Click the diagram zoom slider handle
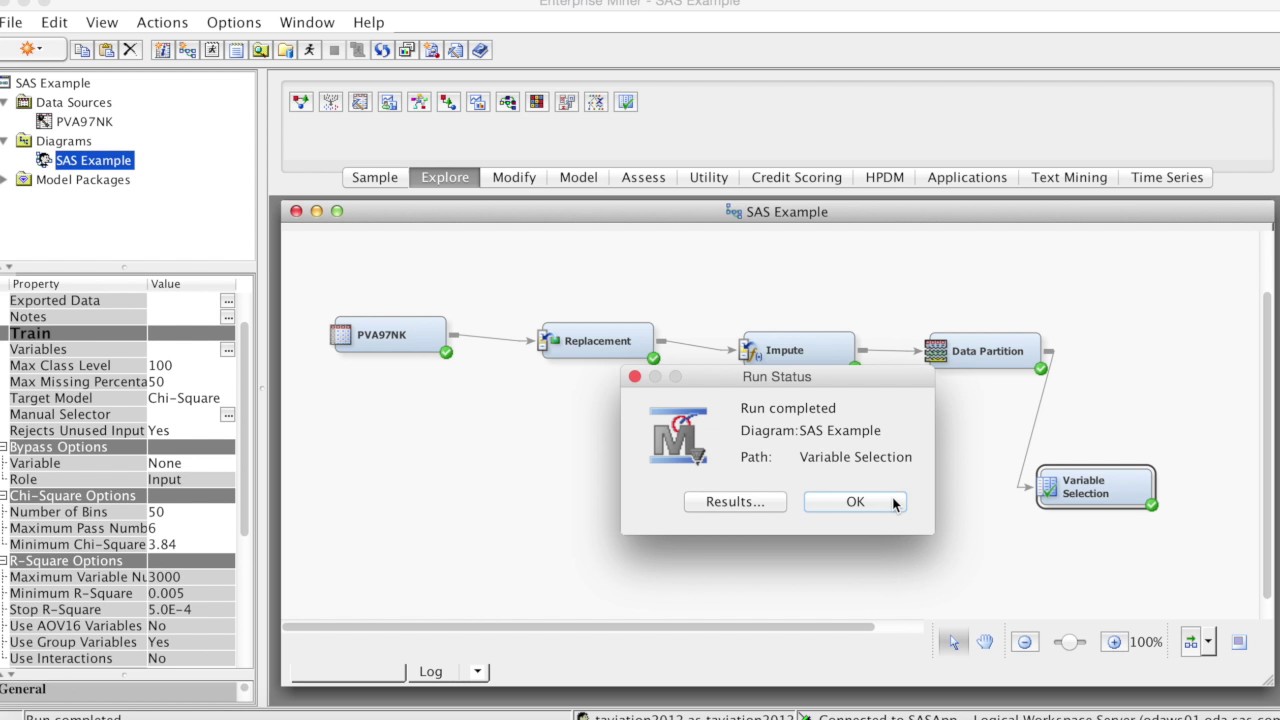Viewport: 1280px width, 720px height. pos(1069,642)
